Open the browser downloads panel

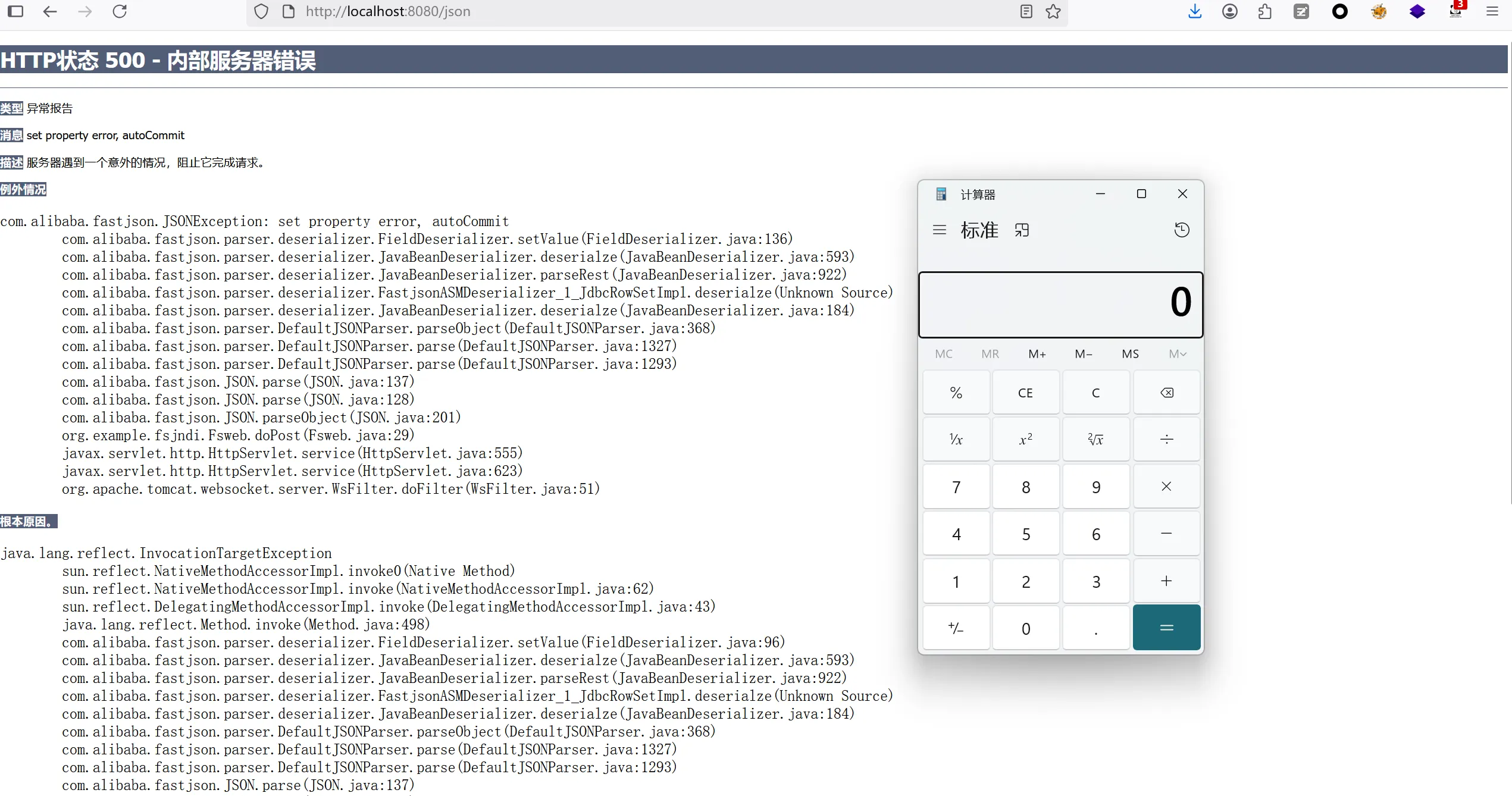(1194, 12)
